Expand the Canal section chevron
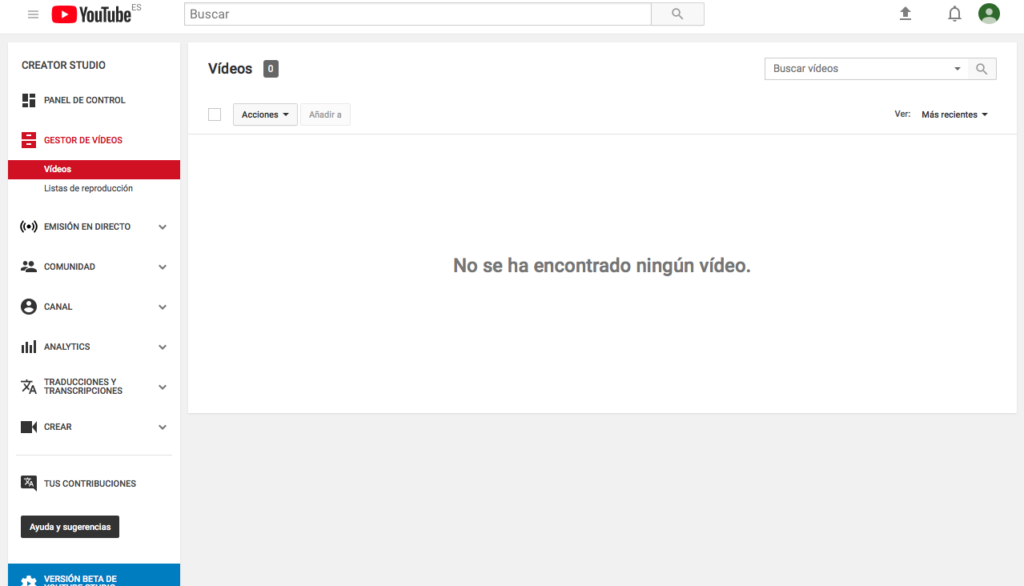The height and width of the screenshot is (586, 1024). coord(162,306)
